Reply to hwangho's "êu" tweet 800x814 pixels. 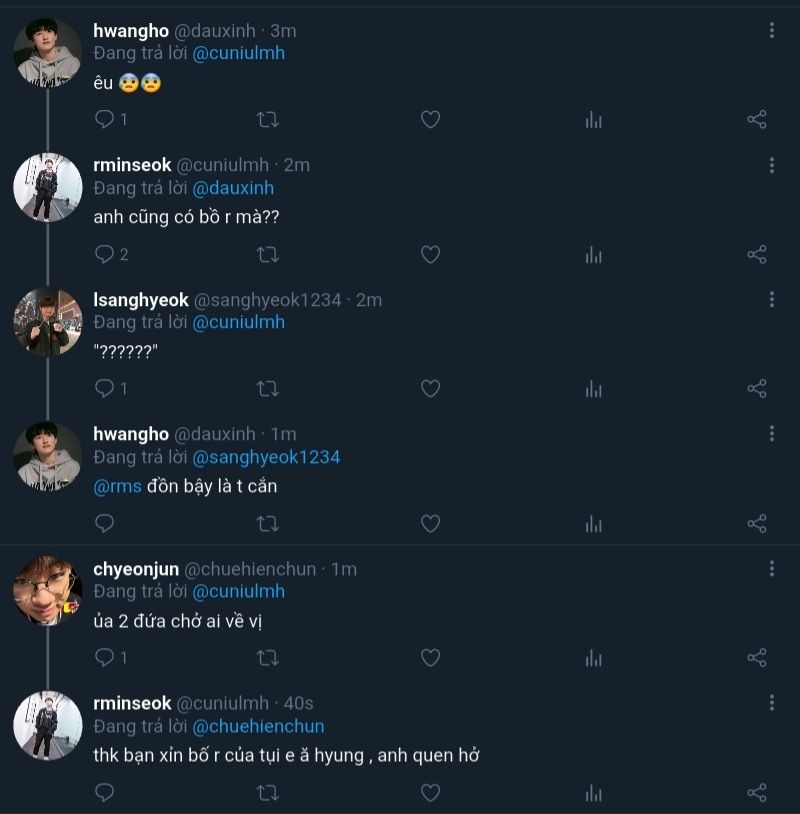[x=105, y=120]
